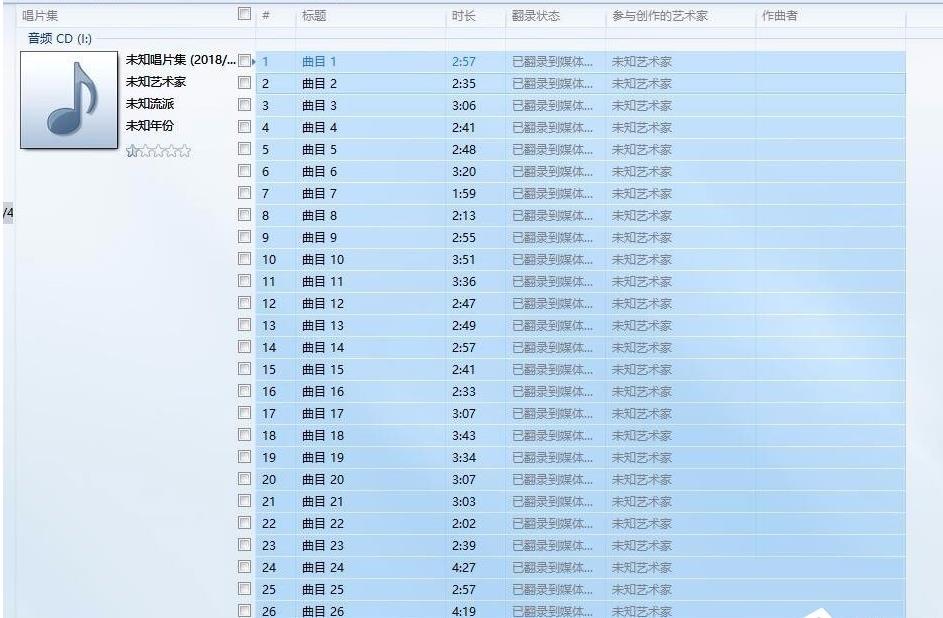Image resolution: width=943 pixels, height=618 pixels.
Task: Uncheck the checkbox for 曲目 12
Action: click(x=244, y=303)
